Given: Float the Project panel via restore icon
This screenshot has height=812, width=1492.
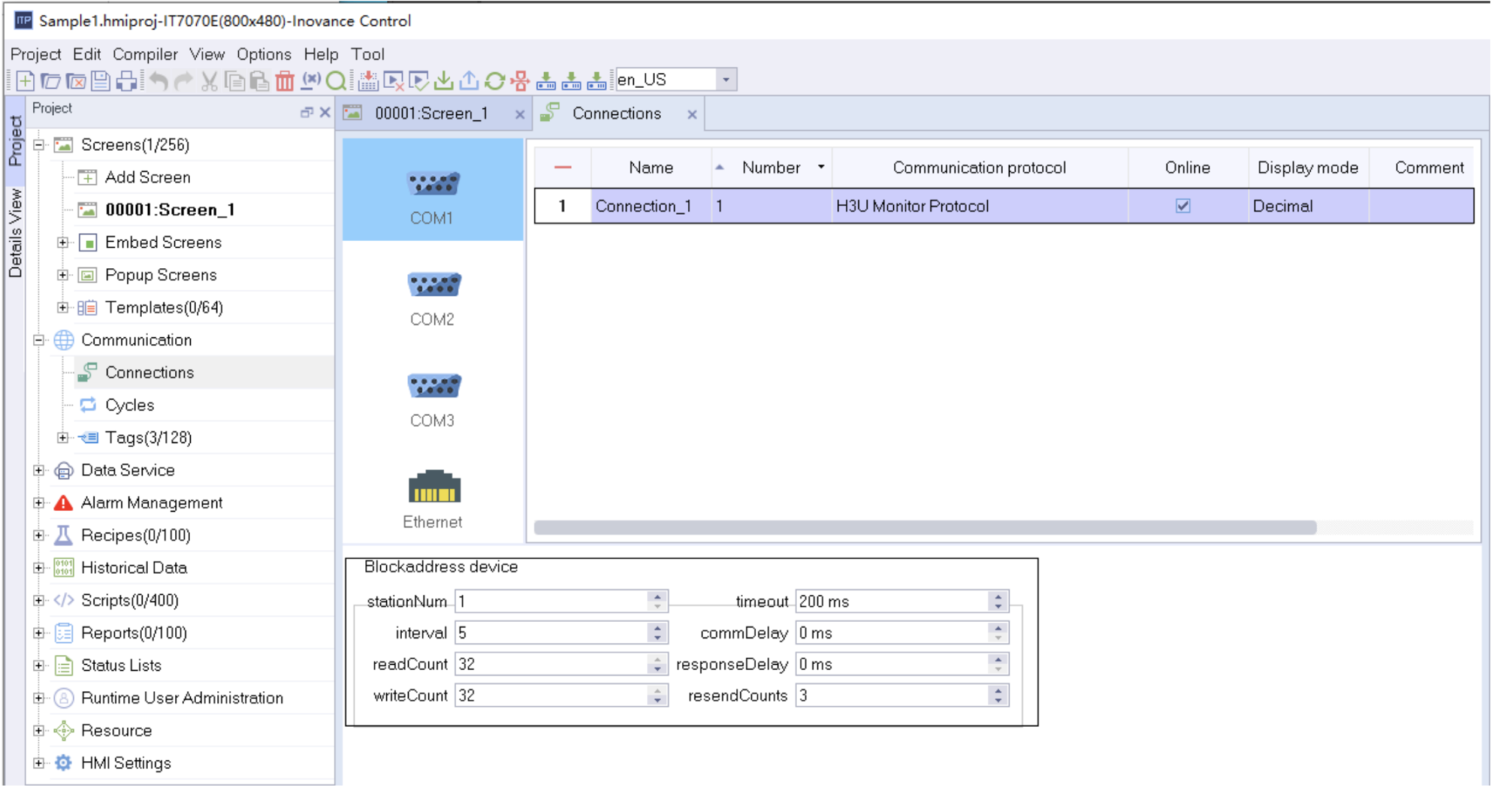Looking at the screenshot, I should 306,112.
